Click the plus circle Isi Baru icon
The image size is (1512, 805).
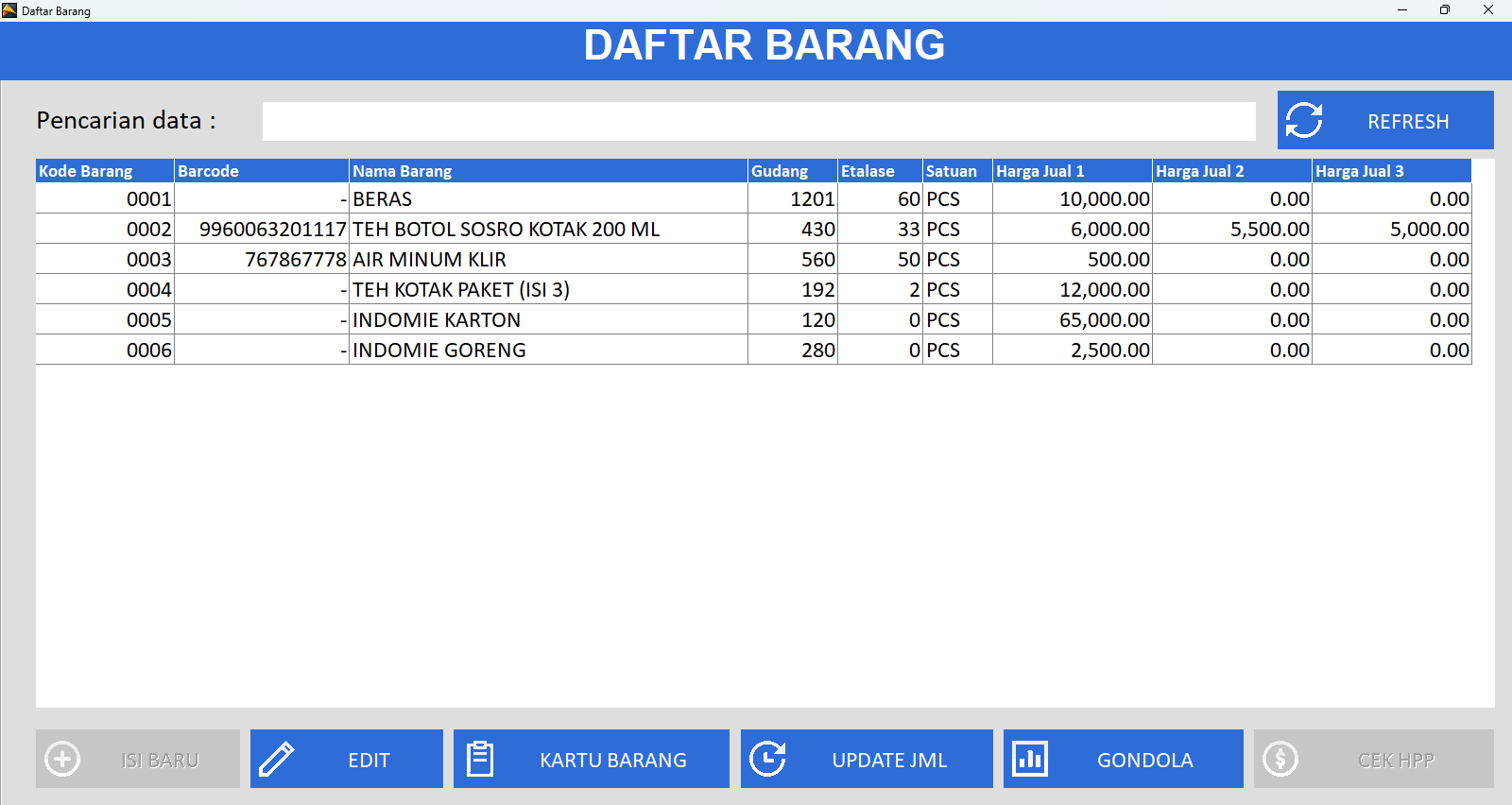pyautogui.click(x=62, y=759)
